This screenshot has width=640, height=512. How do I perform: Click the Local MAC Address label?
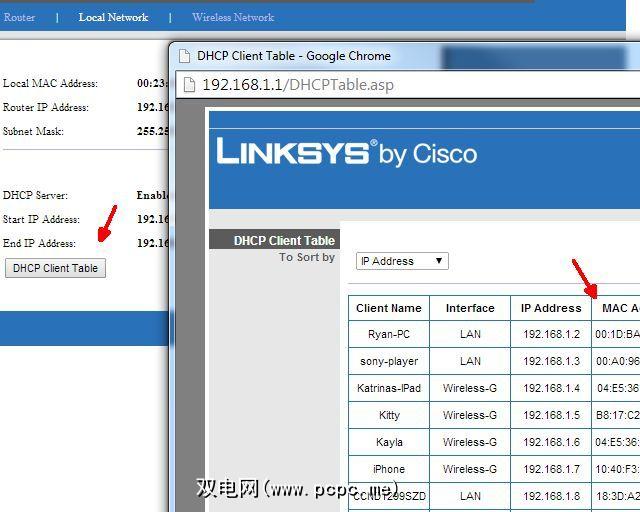point(50,83)
